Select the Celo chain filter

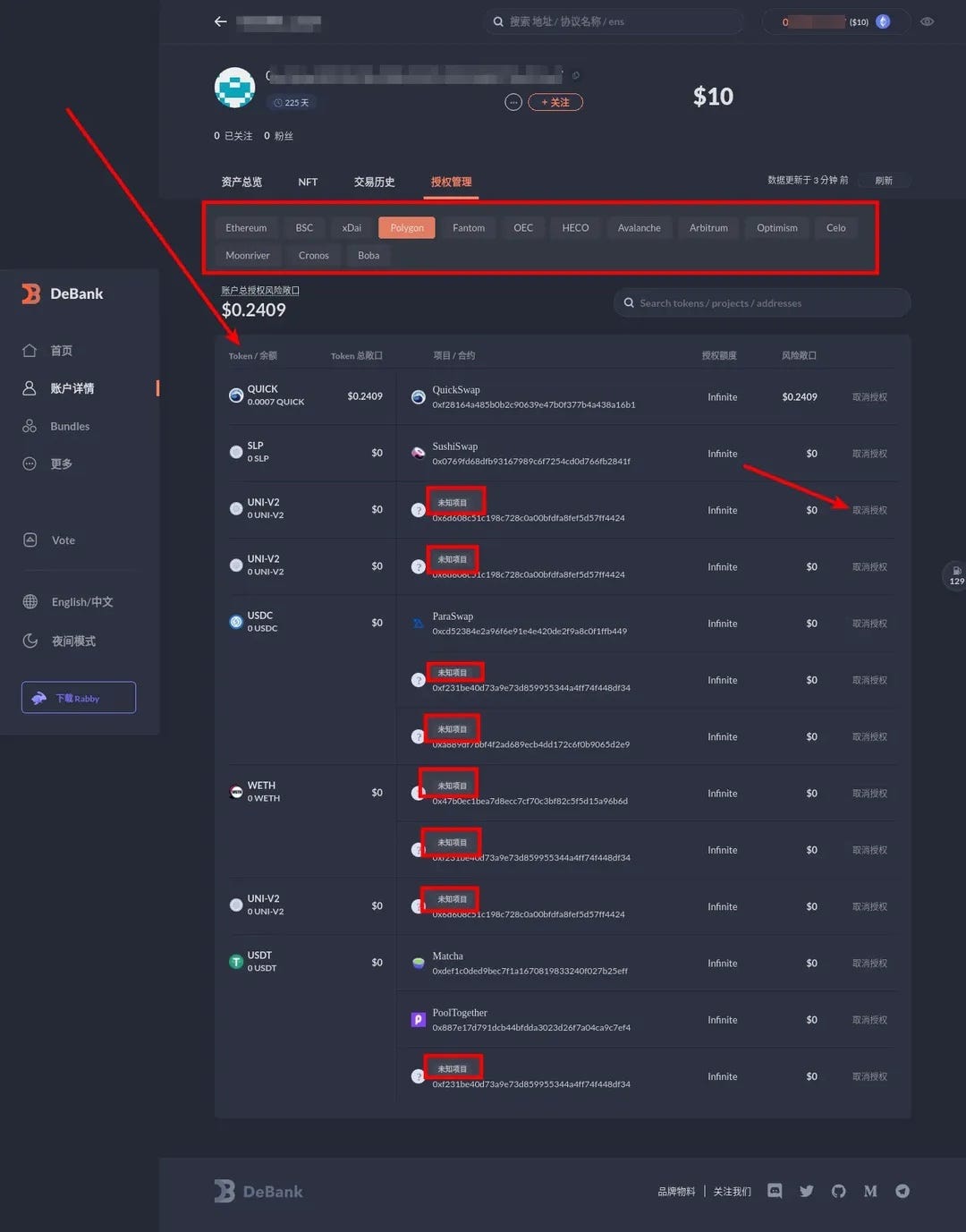point(836,228)
